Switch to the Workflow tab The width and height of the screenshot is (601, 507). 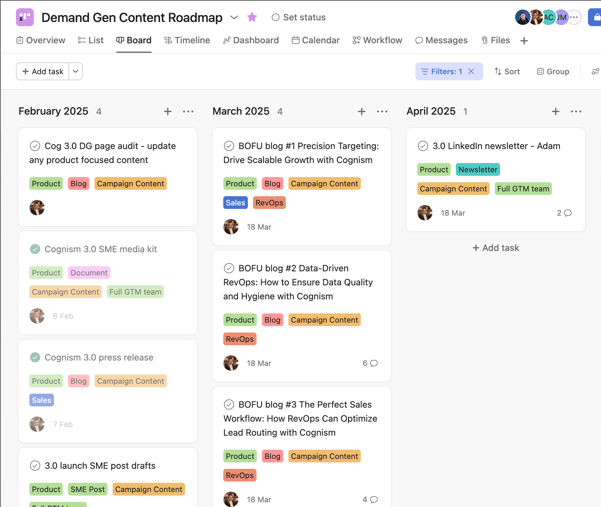[x=378, y=40]
